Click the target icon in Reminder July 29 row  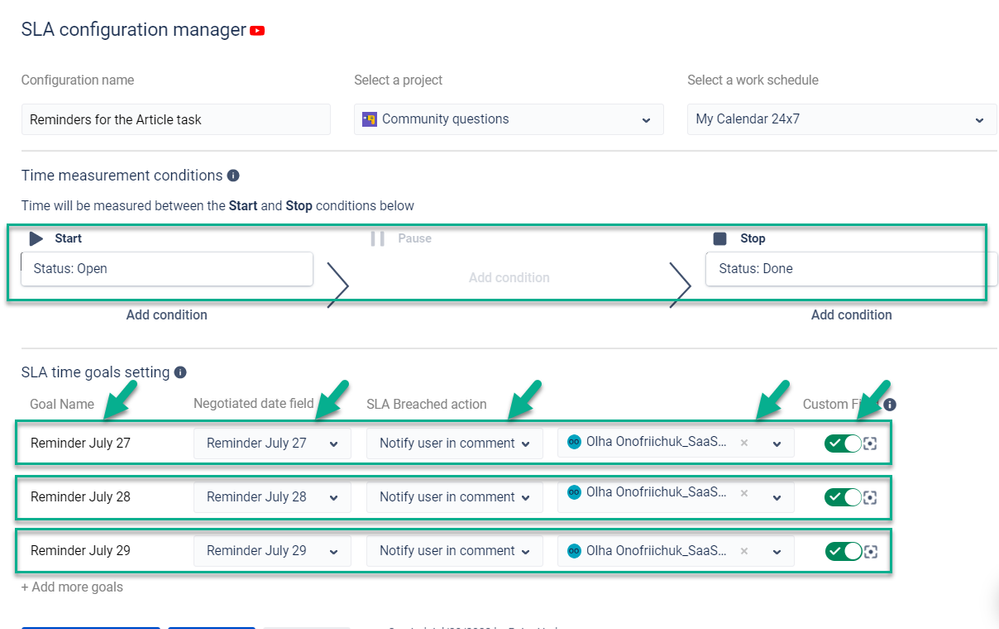tap(870, 552)
